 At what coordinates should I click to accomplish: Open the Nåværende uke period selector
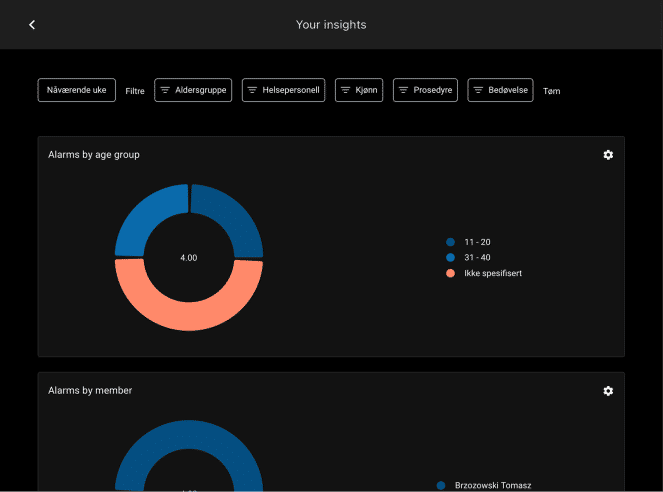coord(77,90)
